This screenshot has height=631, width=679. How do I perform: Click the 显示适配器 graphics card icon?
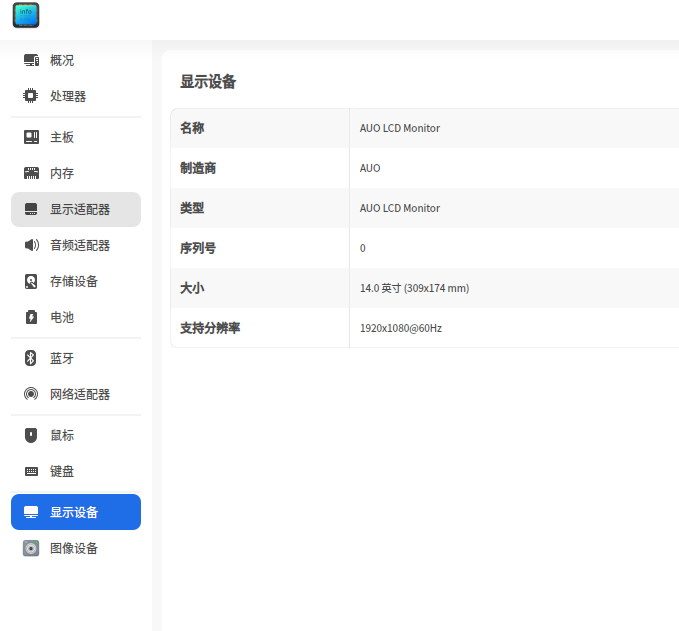tap(31, 209)
